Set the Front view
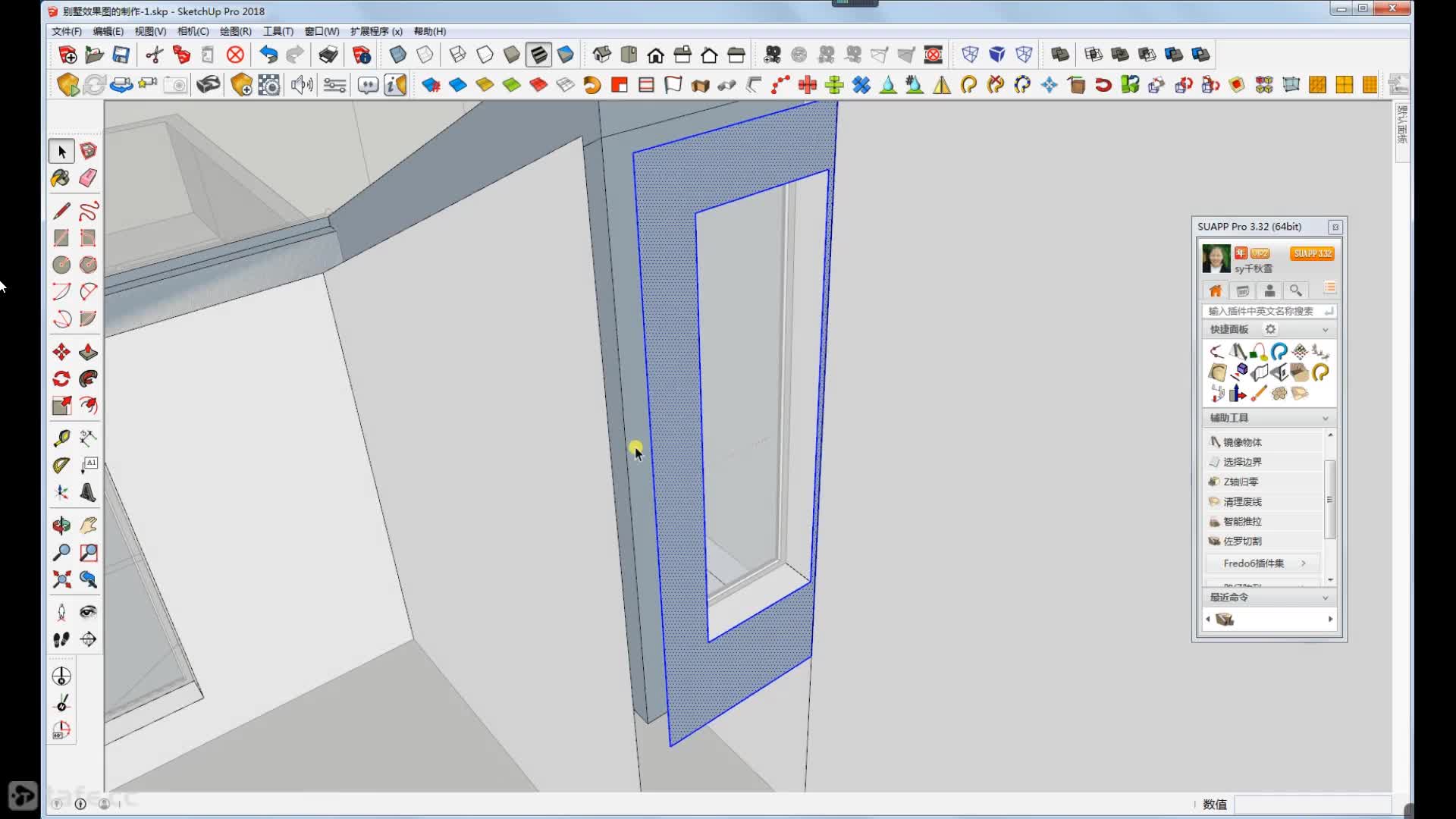The width and height of the screenshot is (1456, 819). pyautogui.click(x=656, y=55)
